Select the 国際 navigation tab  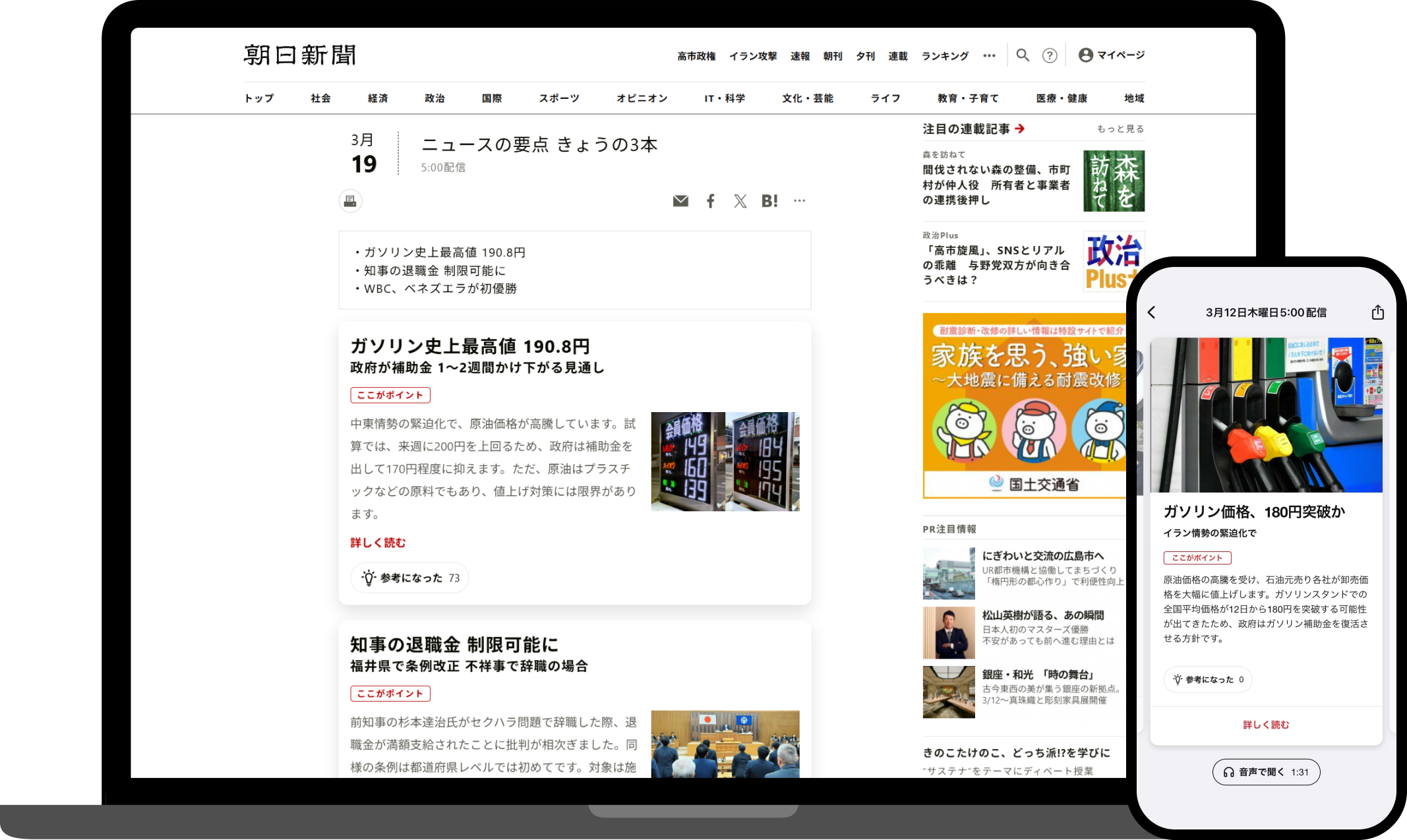point(492,98)
